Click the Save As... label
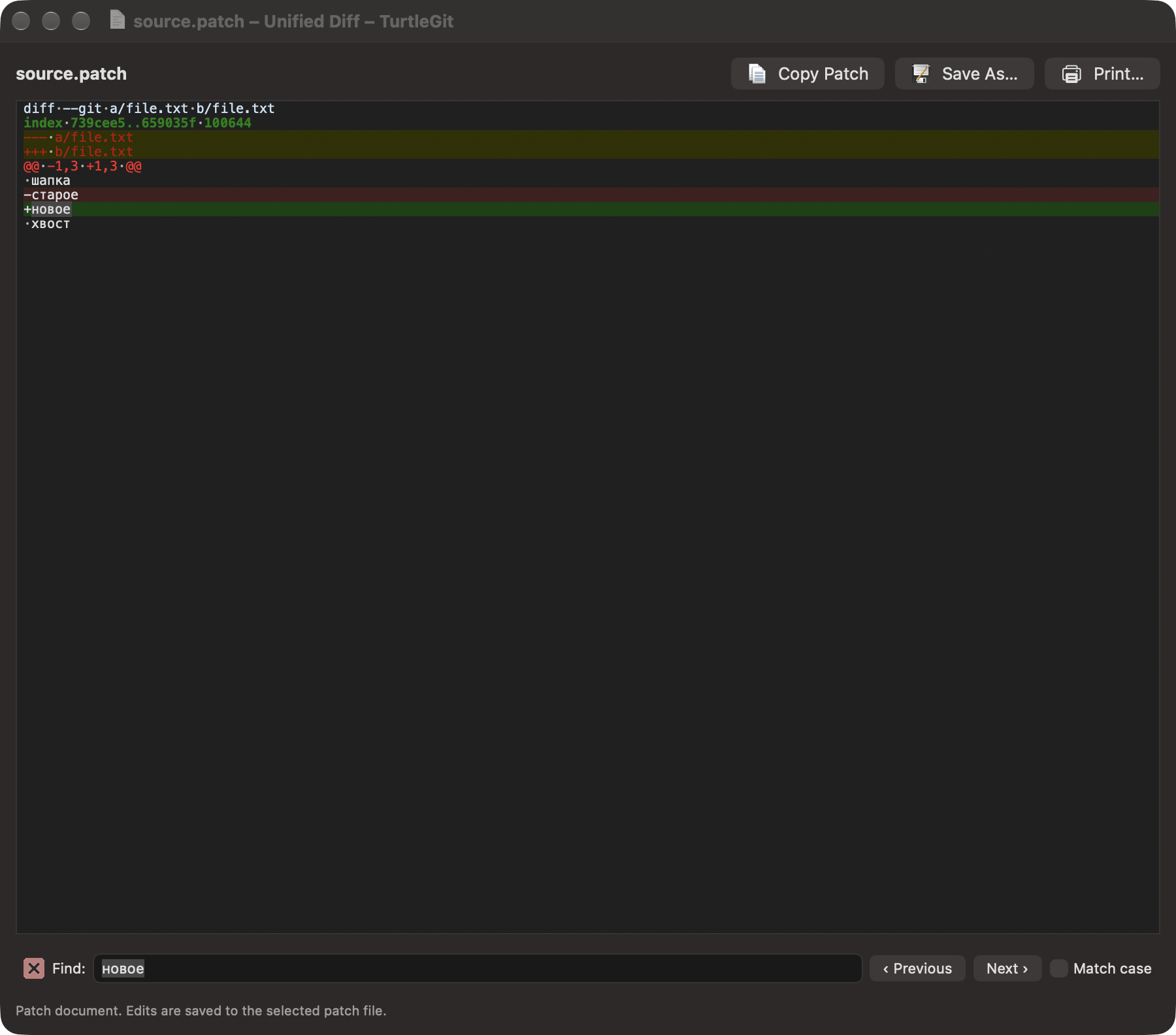 click(x=979, y=74)
